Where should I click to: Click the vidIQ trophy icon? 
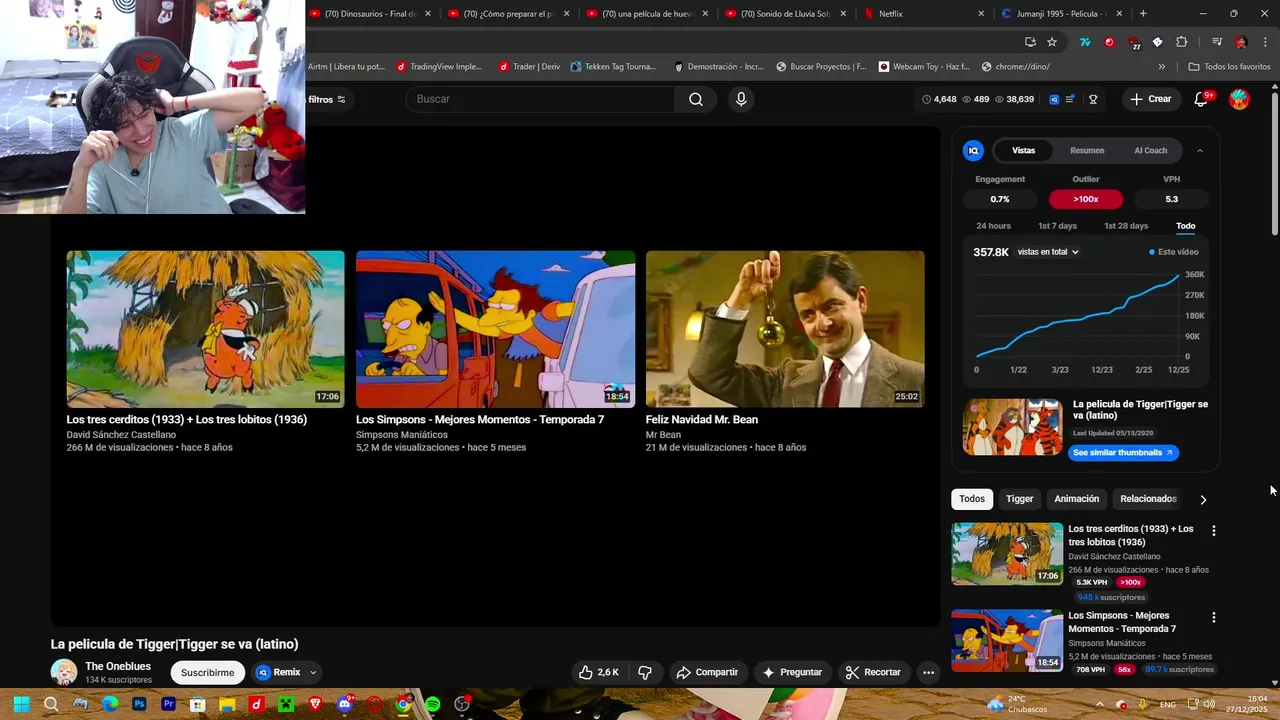click(x=1093, y=99)
